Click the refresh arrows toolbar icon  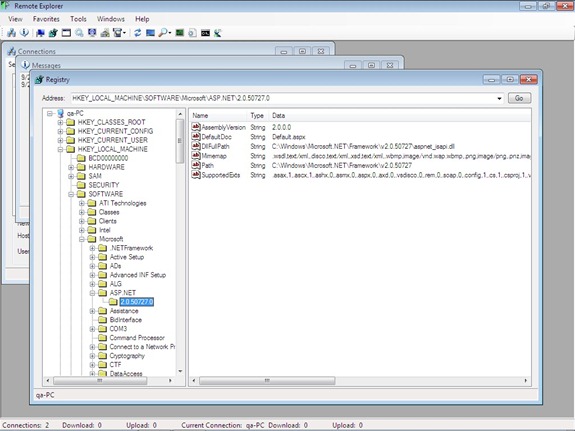click(x=138, y=33)
